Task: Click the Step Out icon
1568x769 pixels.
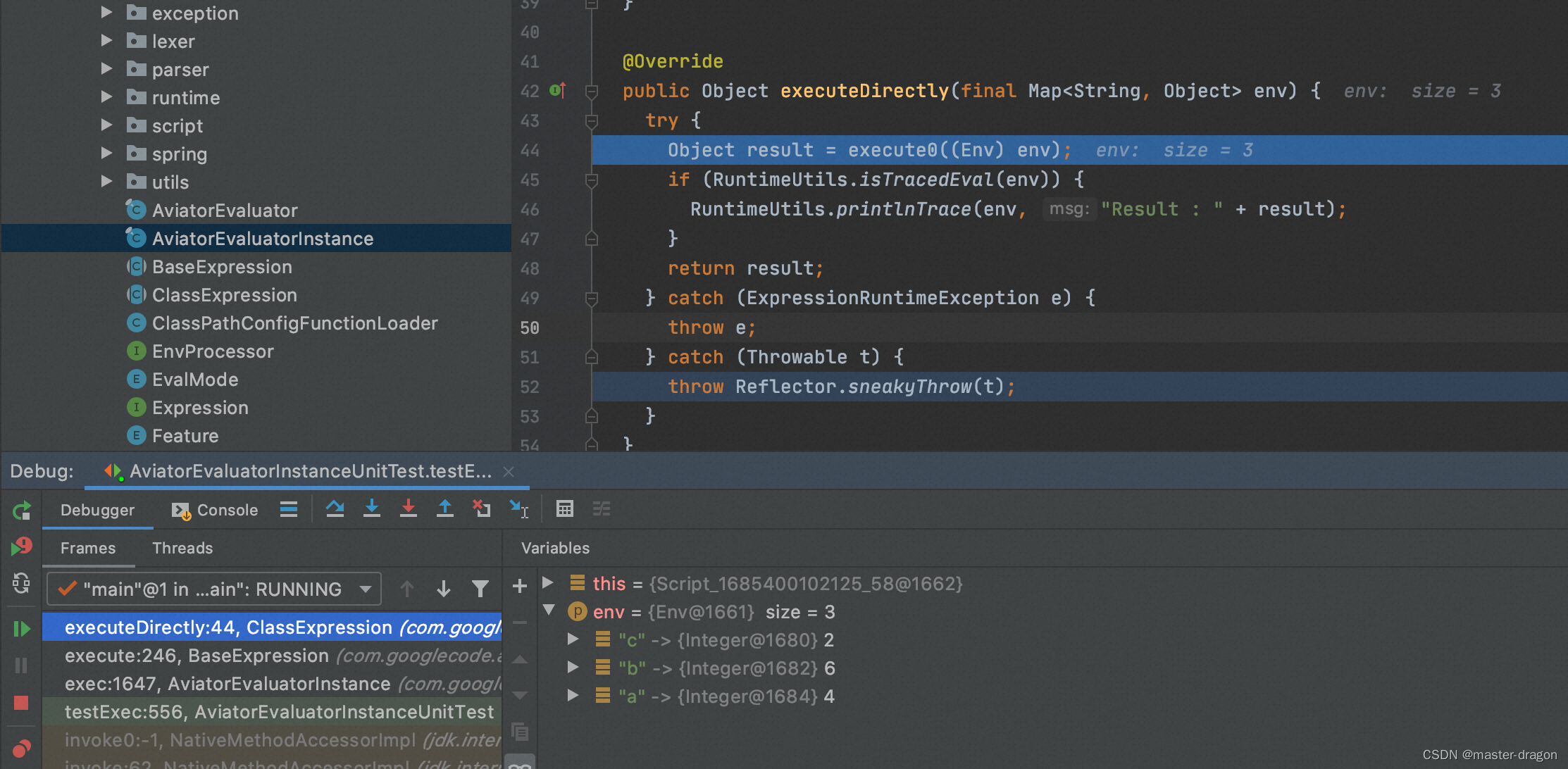Action: tap(445, 508)
